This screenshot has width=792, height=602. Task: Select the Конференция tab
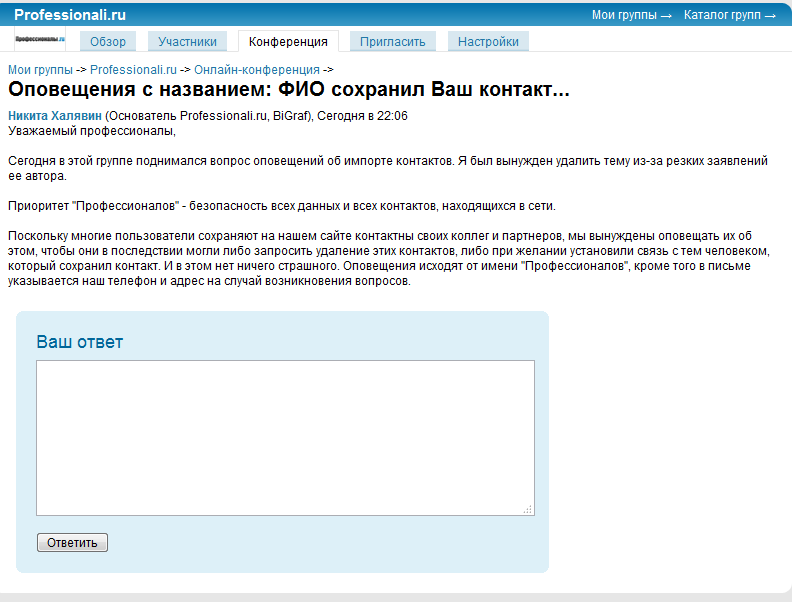coord(288,42)
